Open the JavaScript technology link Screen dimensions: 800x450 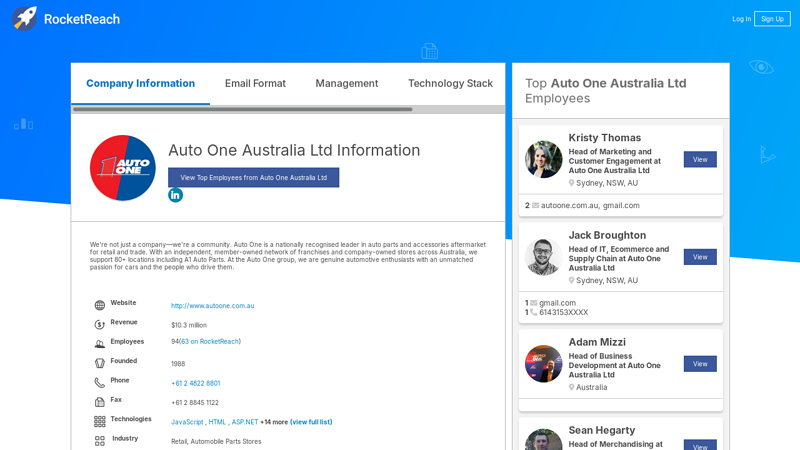(x=187, y=422)
